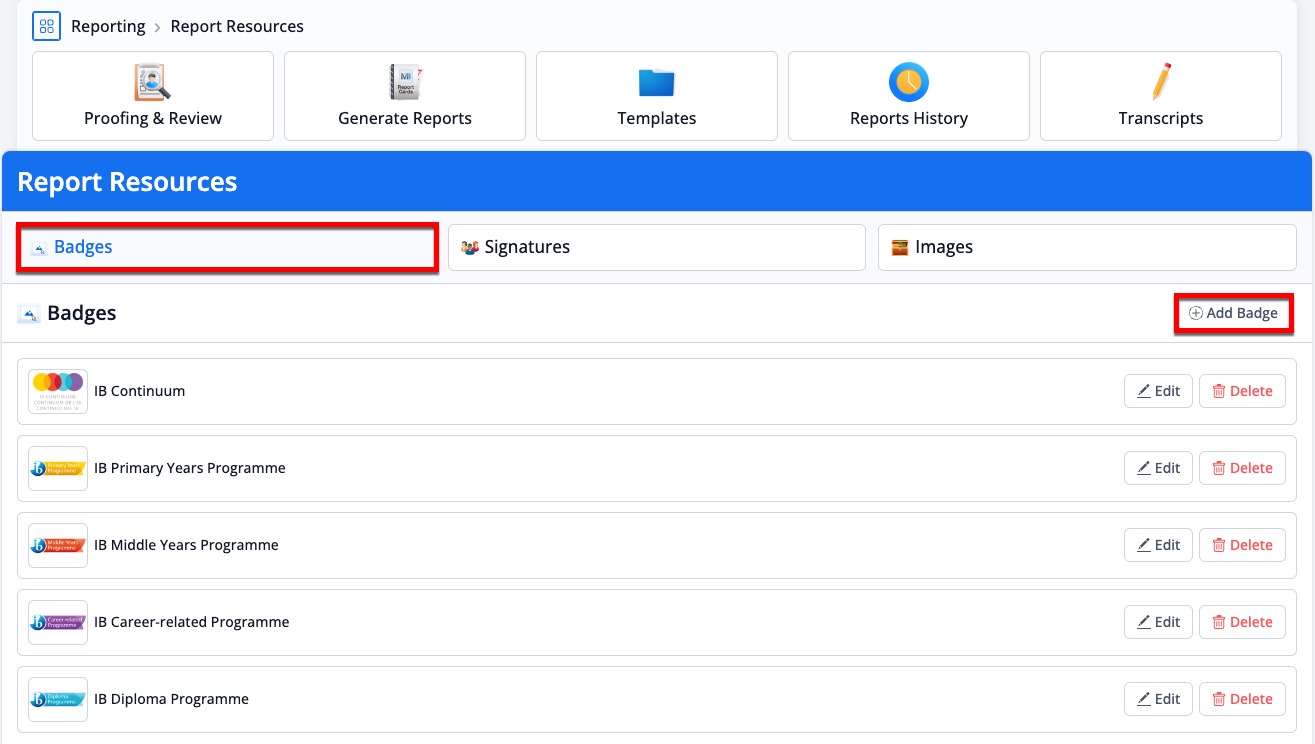Viewport: 1315px width, 744px height.
Task: Delete the IB Primary Years Programme badge
Action: [1242, 468]
